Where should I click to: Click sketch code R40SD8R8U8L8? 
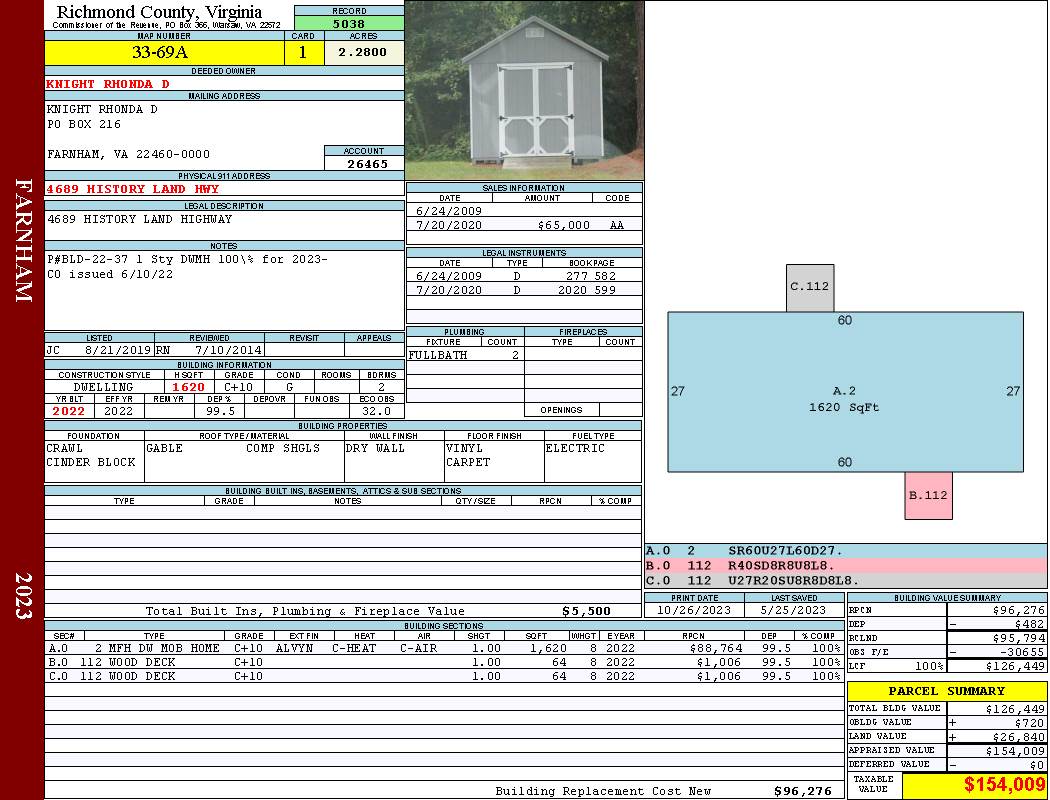[x=781, y=565]
